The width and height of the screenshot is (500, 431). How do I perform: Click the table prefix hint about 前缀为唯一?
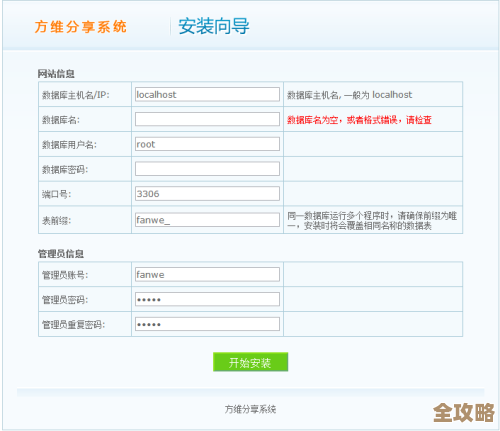pos(372,221)
